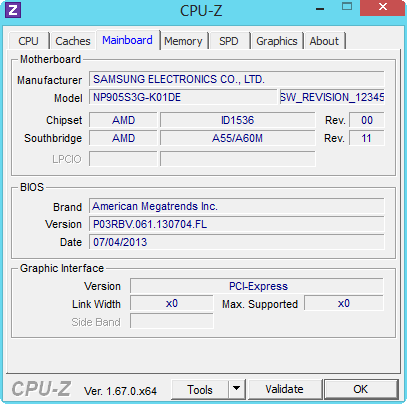Click the Southbridge vendor AMD field
The height and width of the screenshot is (404, 407).
pos(123,138)
